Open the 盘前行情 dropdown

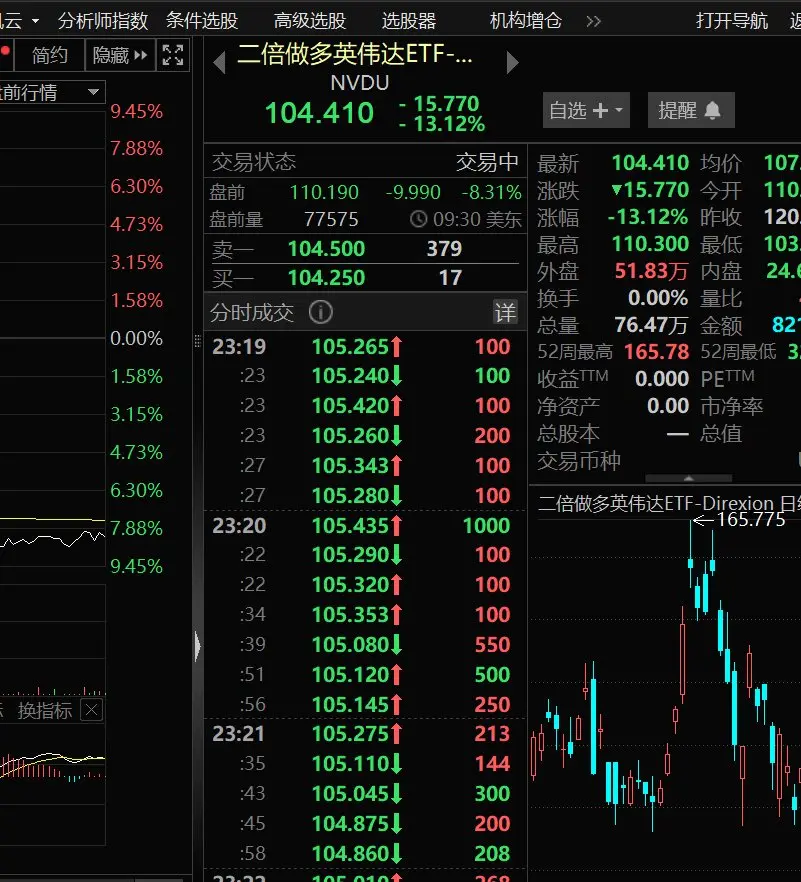[52, 92]
